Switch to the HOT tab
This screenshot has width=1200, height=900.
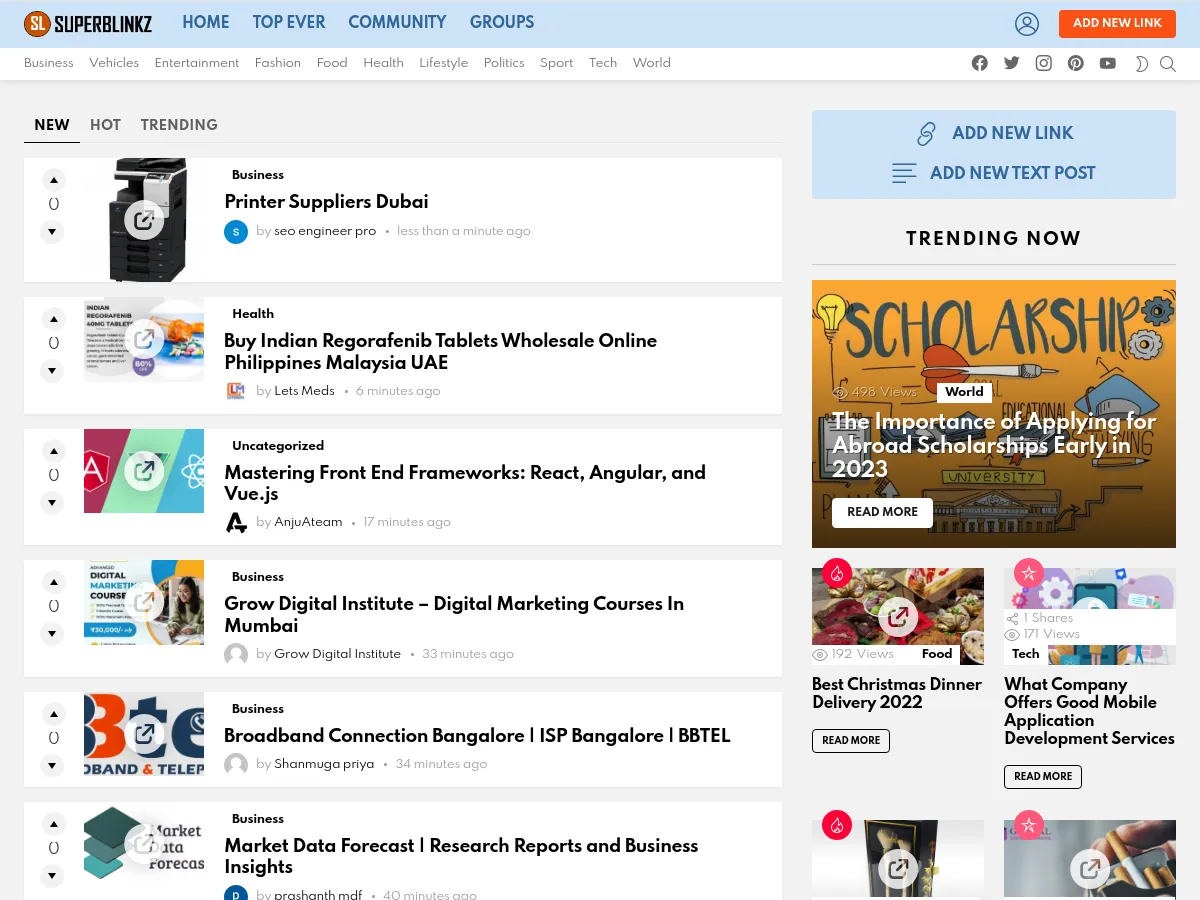(105, 126)
